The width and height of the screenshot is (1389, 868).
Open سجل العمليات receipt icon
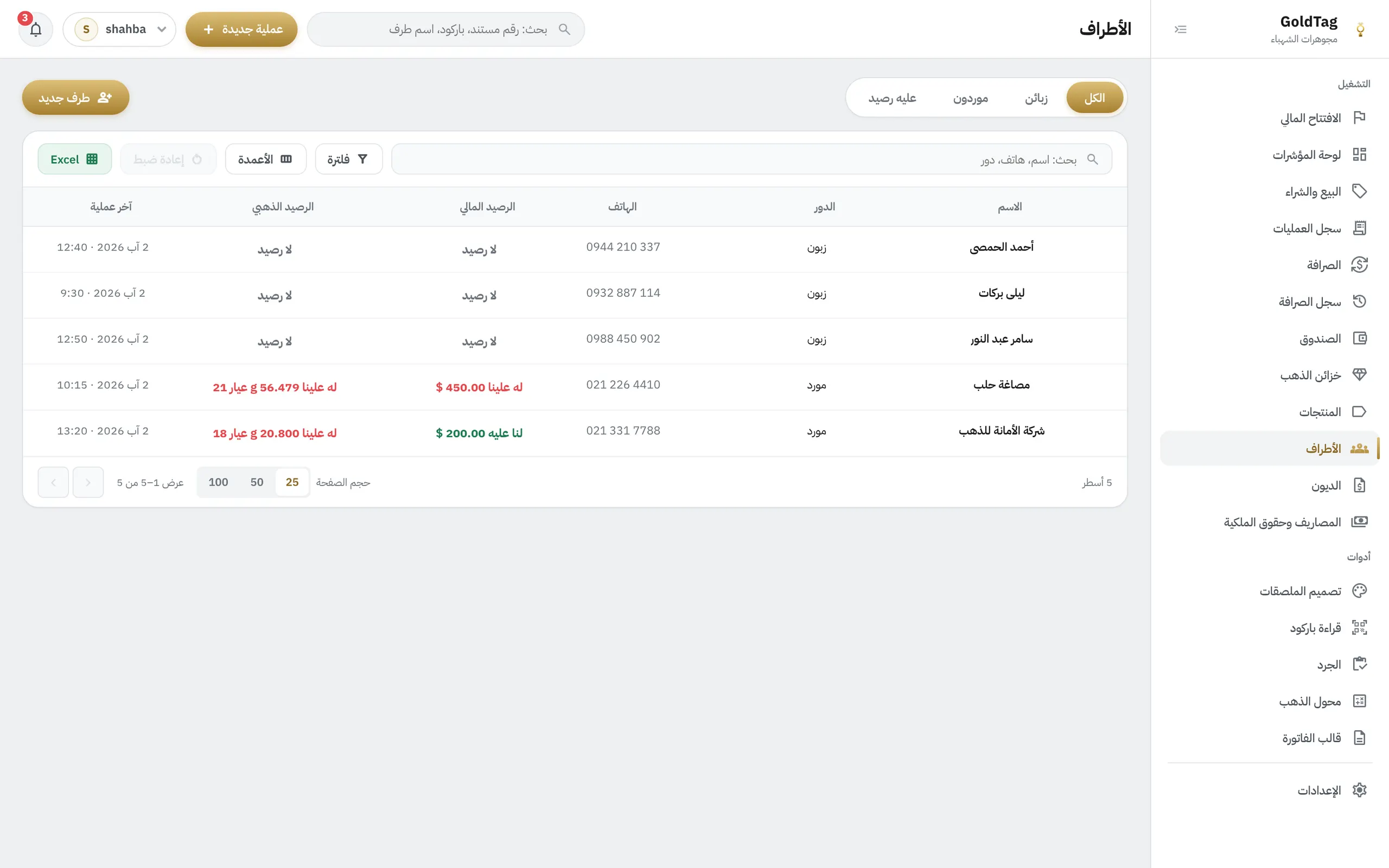(x=1359, y=228)
